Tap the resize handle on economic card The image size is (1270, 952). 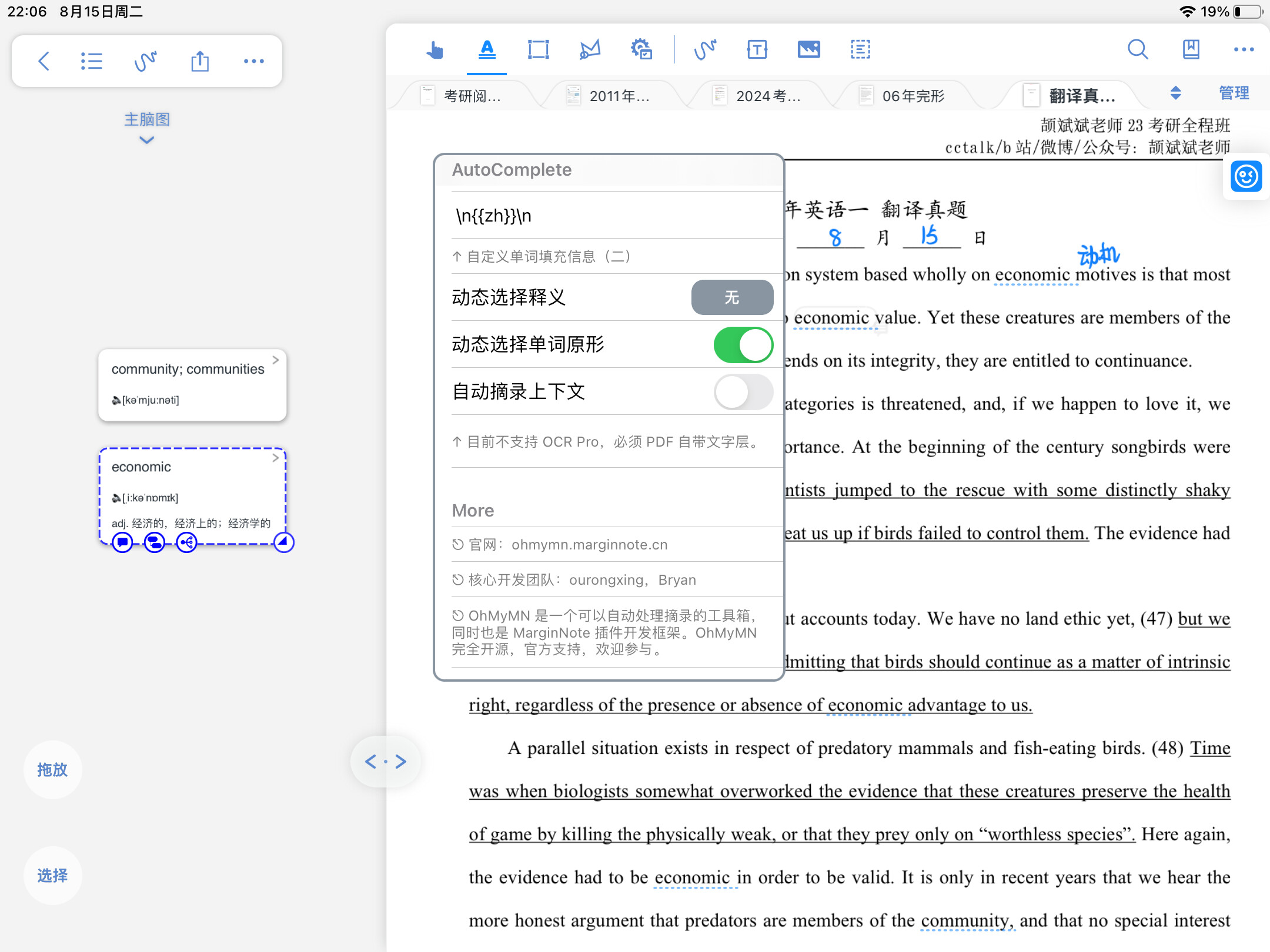(x=283, y=542)
